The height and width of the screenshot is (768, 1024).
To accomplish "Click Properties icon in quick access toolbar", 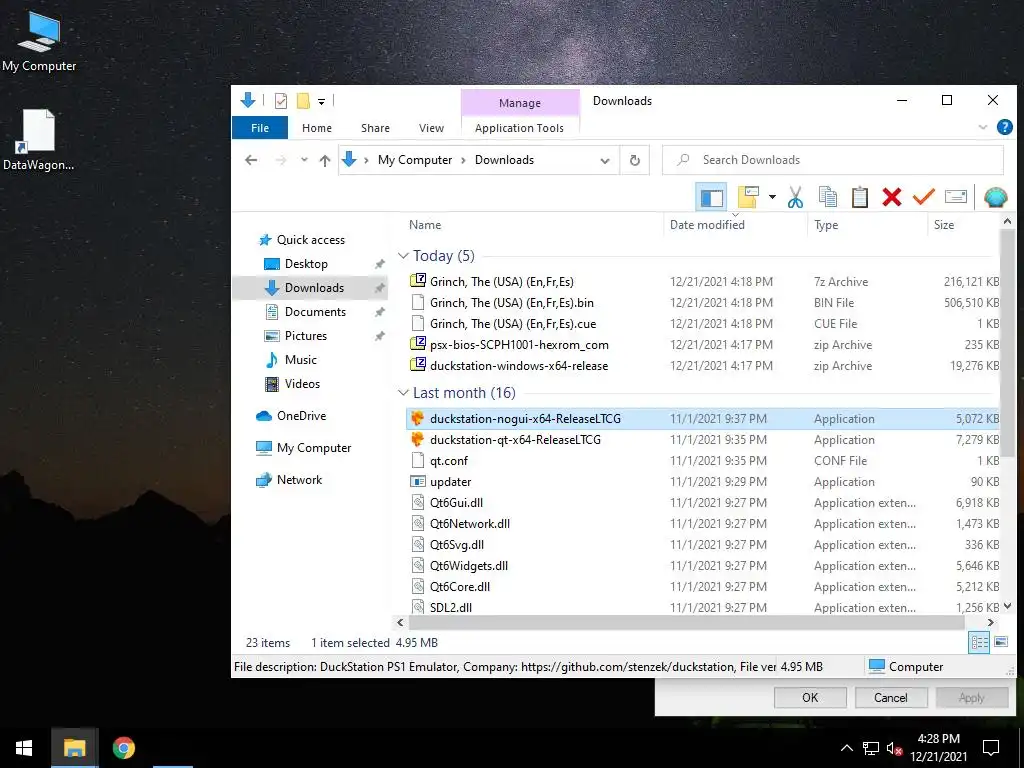I will click(x=281, y=101).
